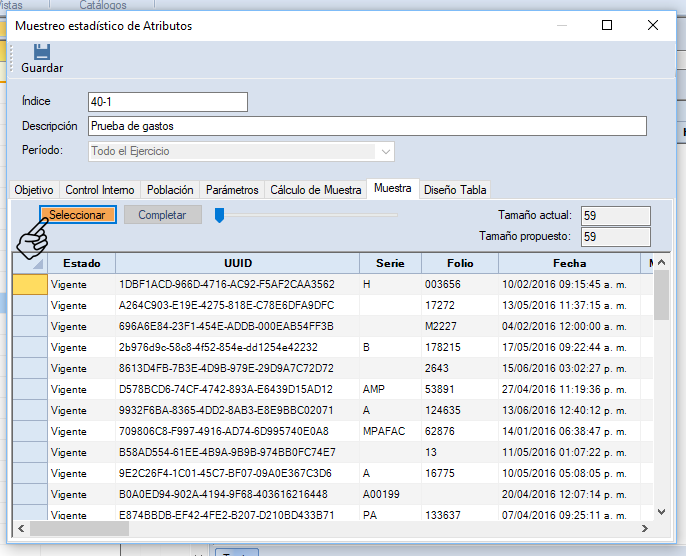
Task: Minimize the attribute sampling window
Action: click(561, 26)
